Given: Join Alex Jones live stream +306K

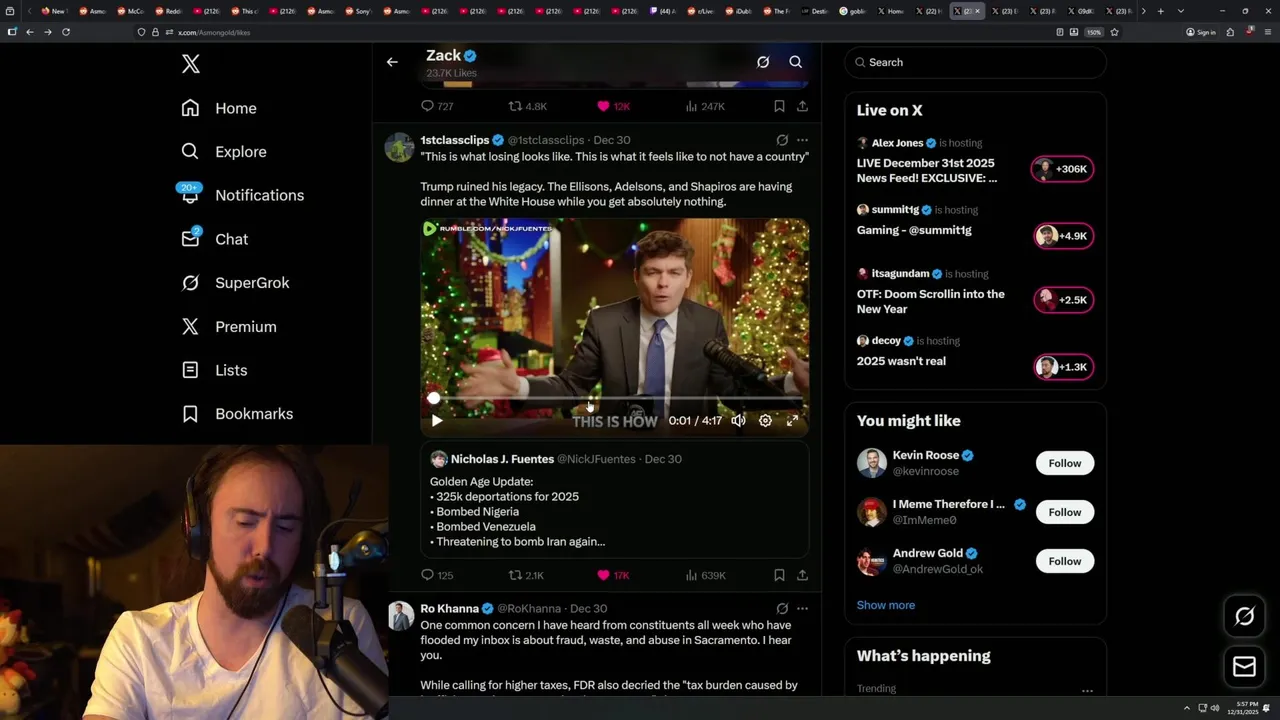Looking at the screenshot, I should coord(1063,169).
